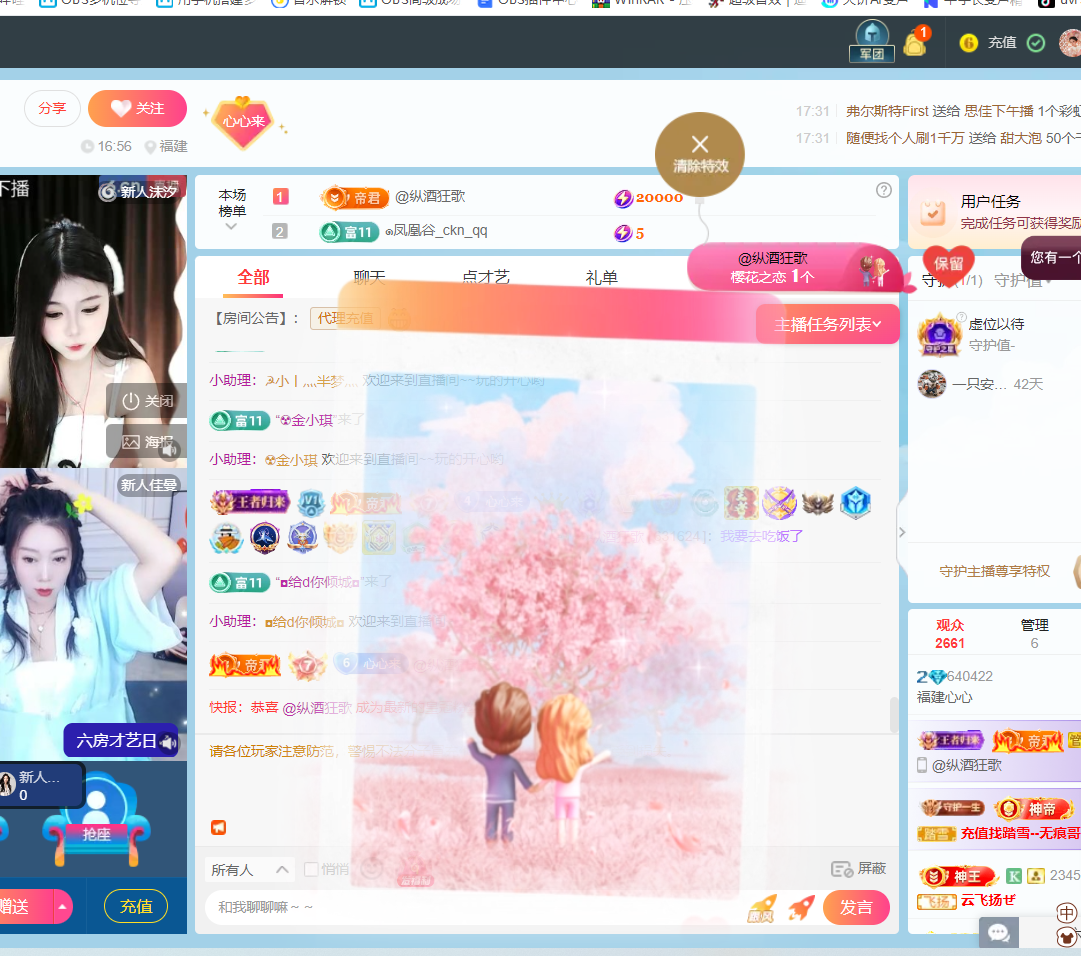Switch to the 礼单 tab
The image size is (1081, 956).
pos(601,278)
